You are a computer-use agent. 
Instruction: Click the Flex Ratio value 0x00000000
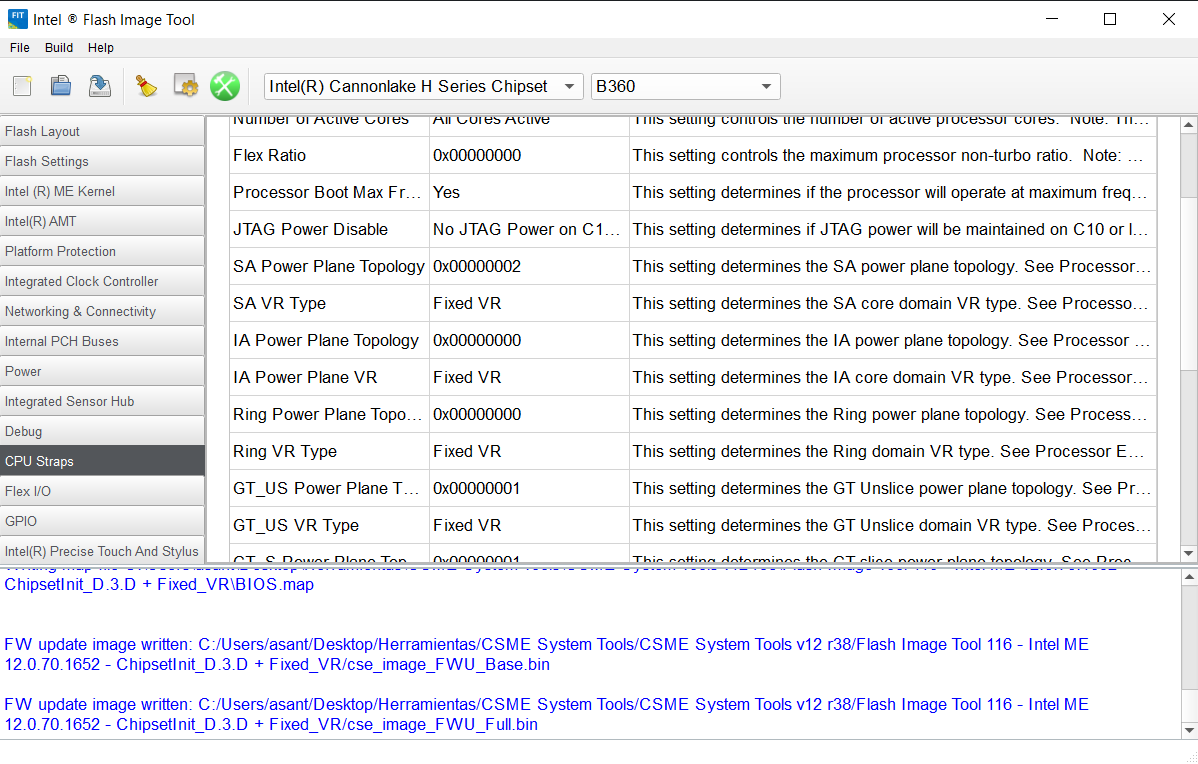click(529, 155)
